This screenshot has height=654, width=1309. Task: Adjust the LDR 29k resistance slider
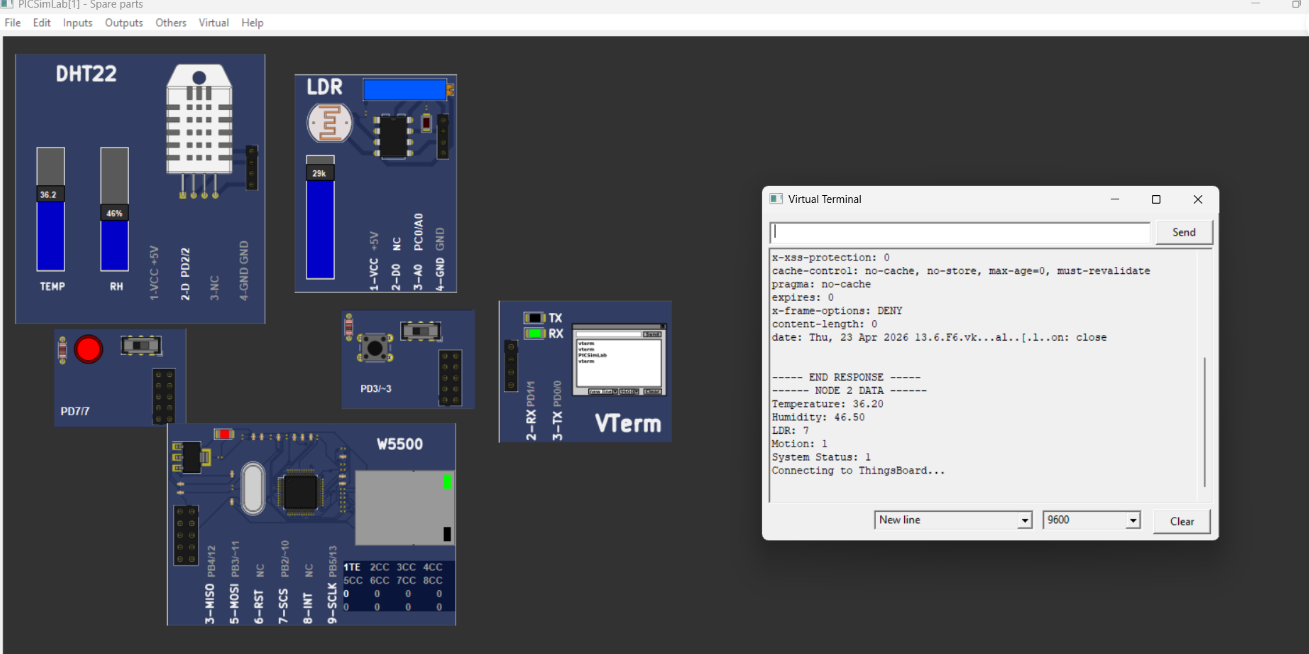point(320,217)
